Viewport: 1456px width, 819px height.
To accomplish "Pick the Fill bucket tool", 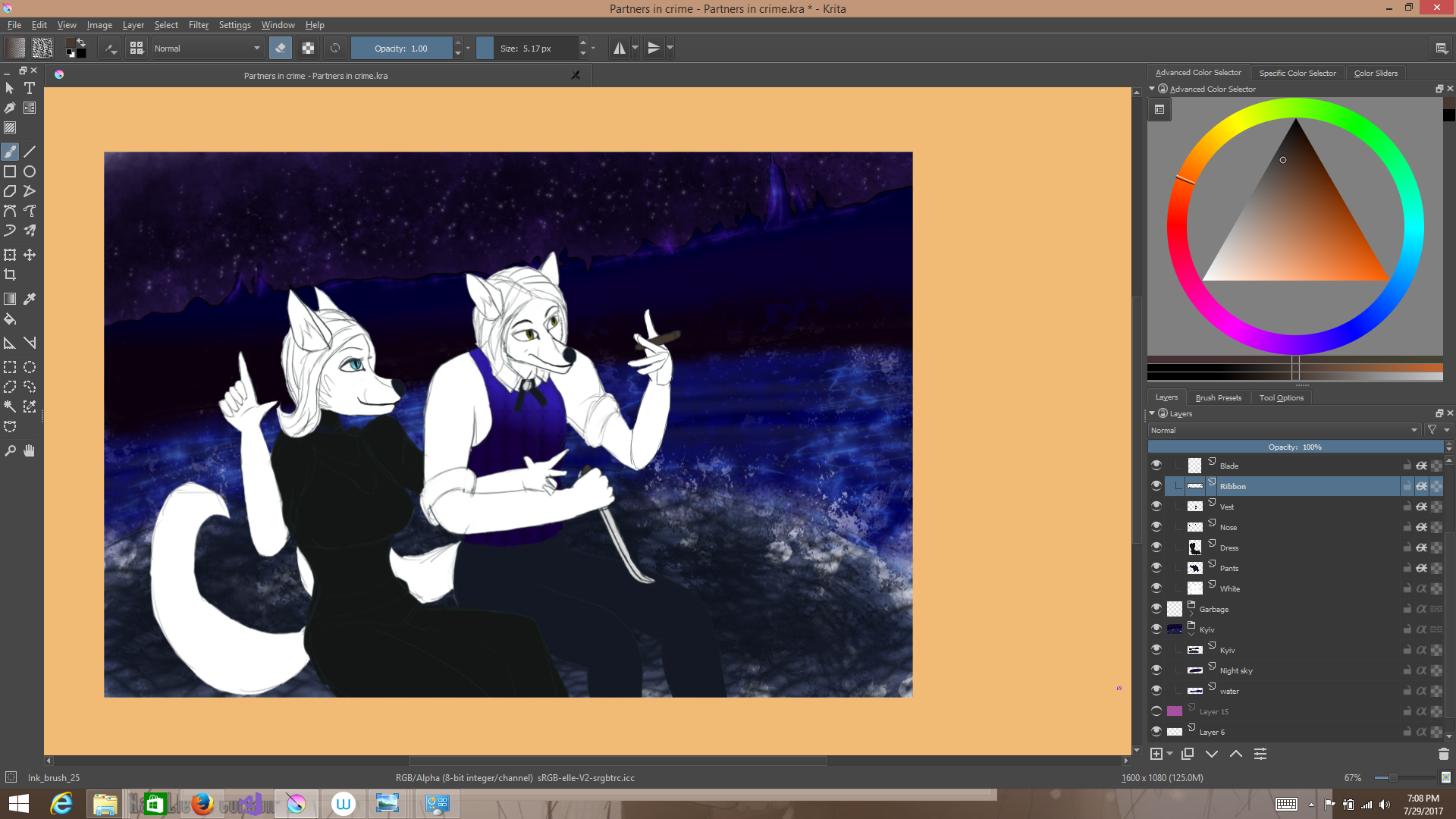I will 10,319.
